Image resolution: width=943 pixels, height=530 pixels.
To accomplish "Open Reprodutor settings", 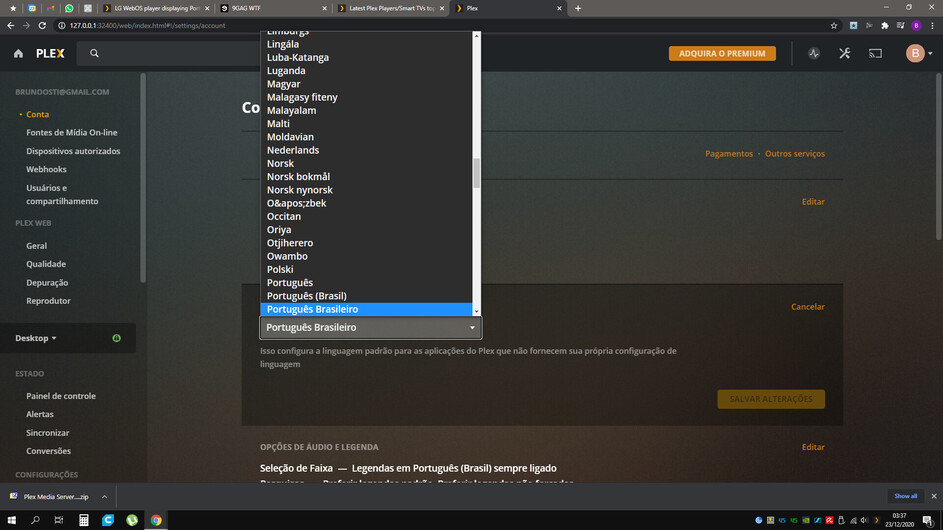I will 48,301.
